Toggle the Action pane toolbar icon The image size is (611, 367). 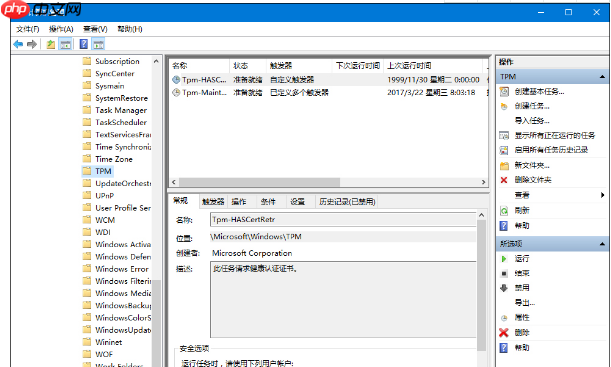(98, 44)
